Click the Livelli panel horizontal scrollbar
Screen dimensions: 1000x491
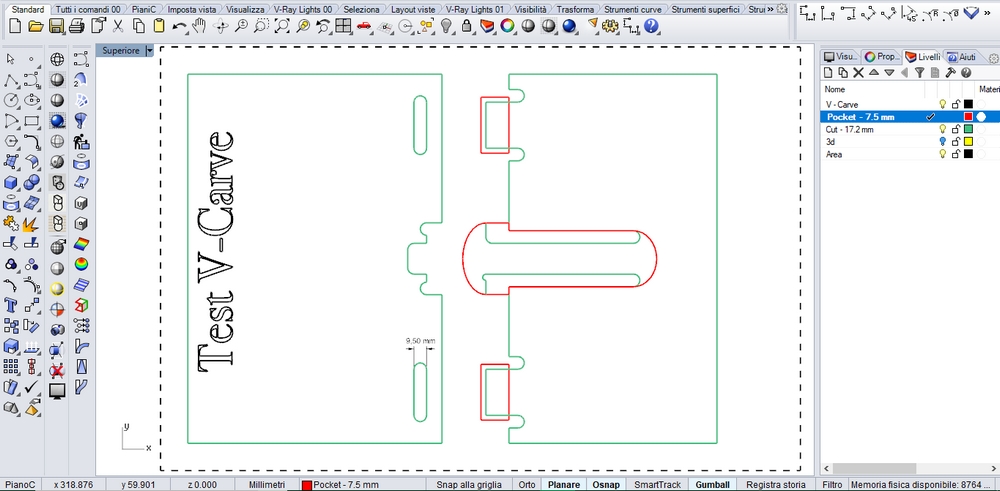pos(874,469)
